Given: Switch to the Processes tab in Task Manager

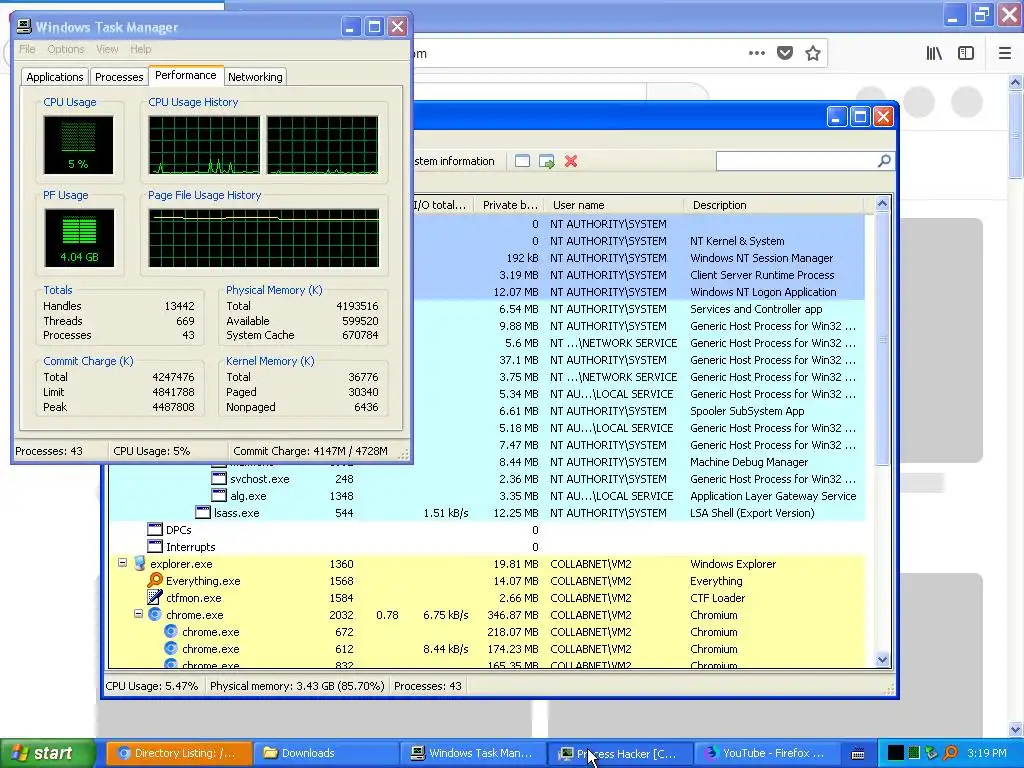Looking at the screenshot, I should coord(119,77).
